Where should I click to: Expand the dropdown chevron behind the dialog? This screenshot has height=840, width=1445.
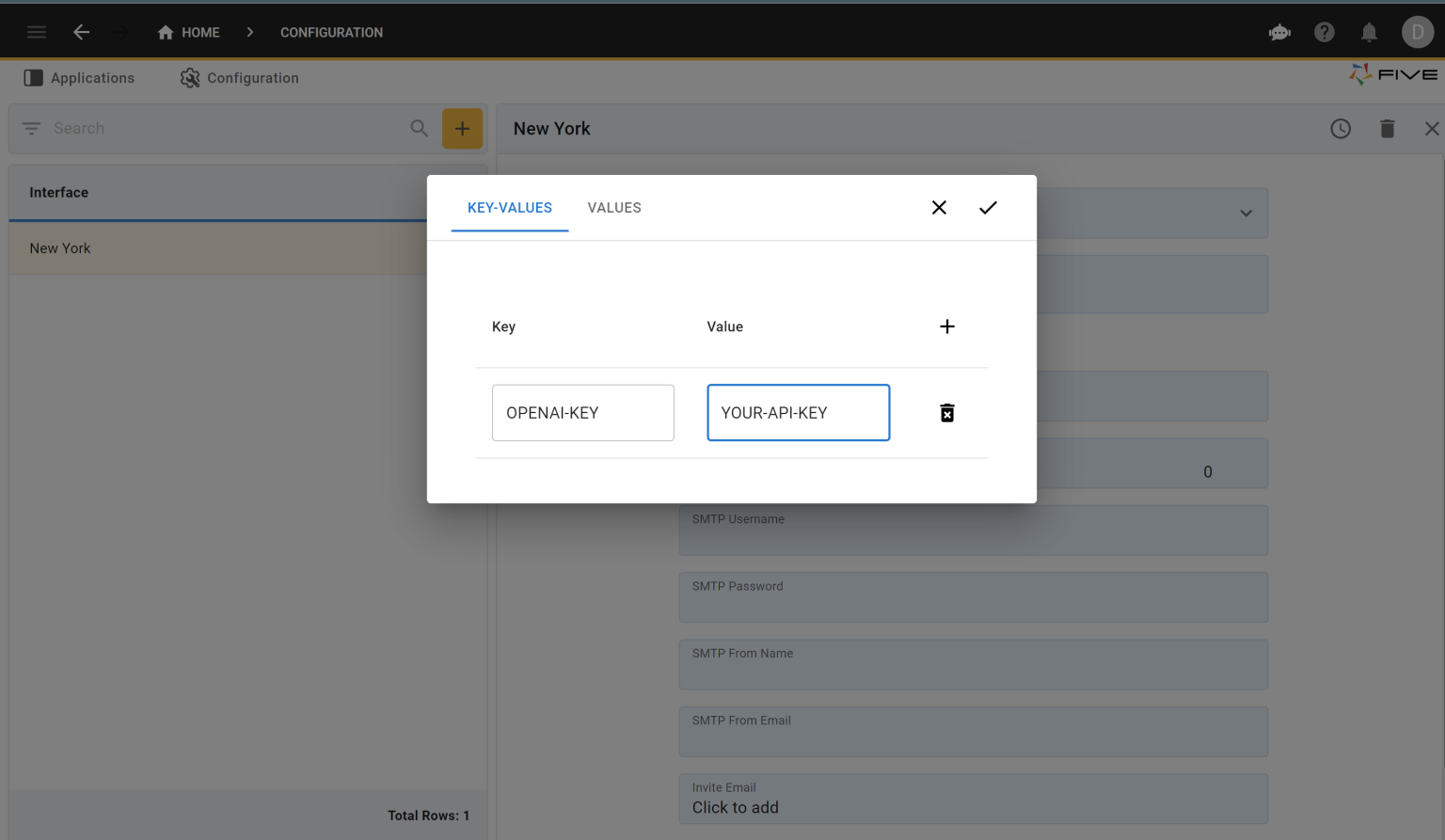pos(1246,214)
